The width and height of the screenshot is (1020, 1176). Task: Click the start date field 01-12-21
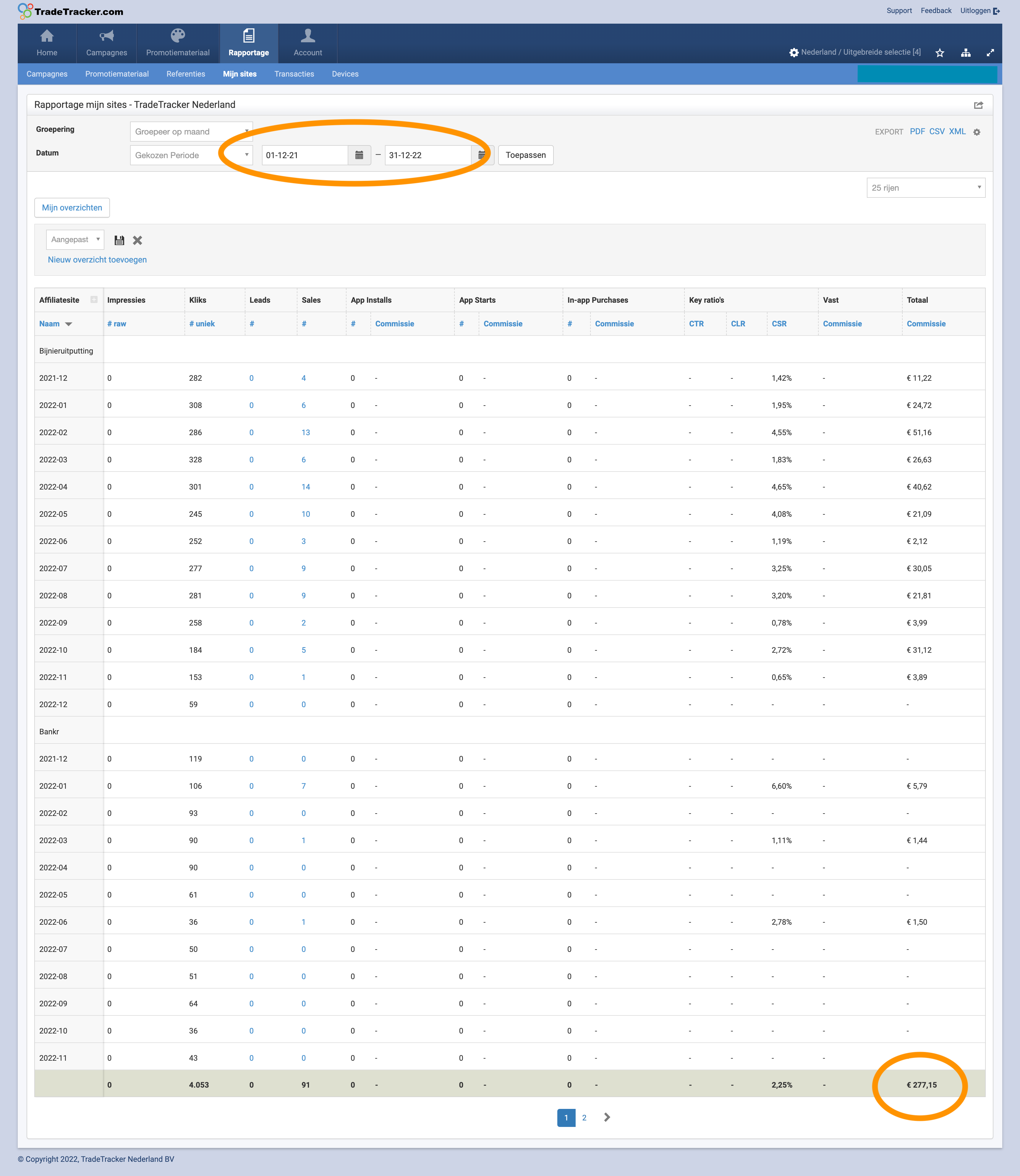point(305,155)
